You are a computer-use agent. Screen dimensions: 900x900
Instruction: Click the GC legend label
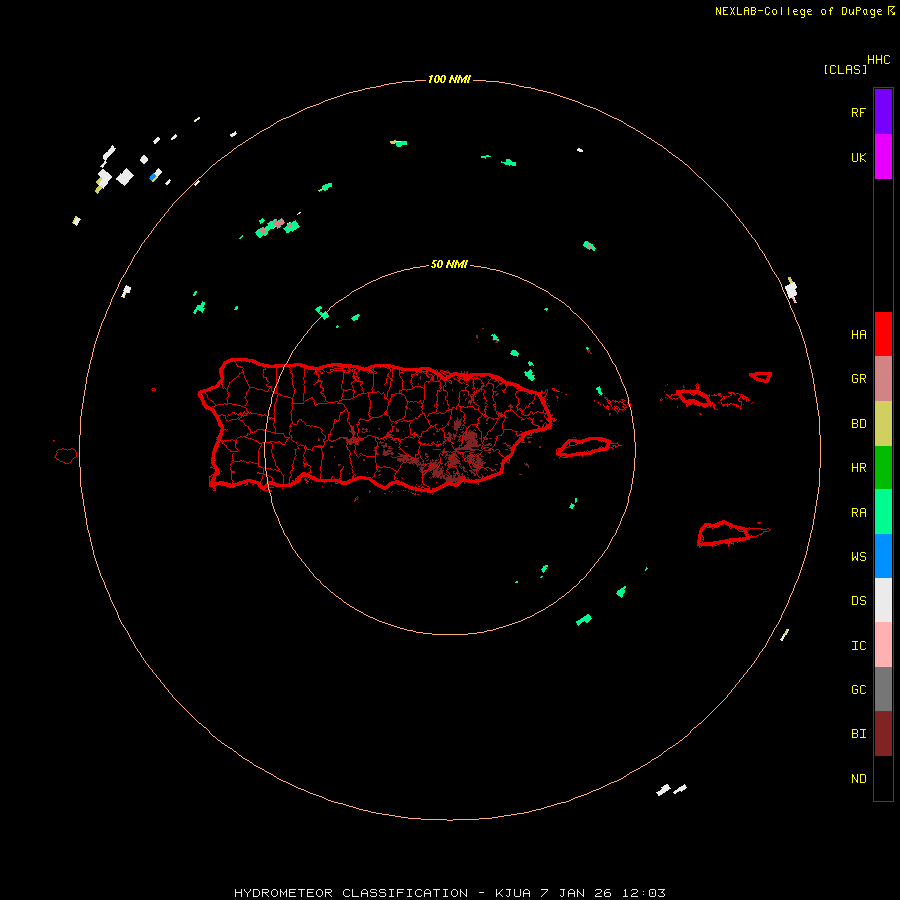tap(858, 690)
